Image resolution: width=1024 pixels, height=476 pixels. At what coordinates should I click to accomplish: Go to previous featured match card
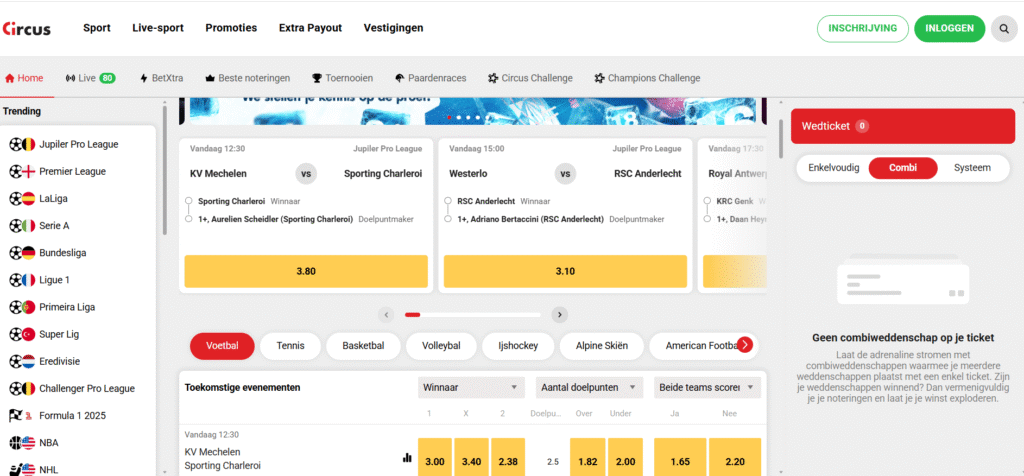(x=386, y=315)
